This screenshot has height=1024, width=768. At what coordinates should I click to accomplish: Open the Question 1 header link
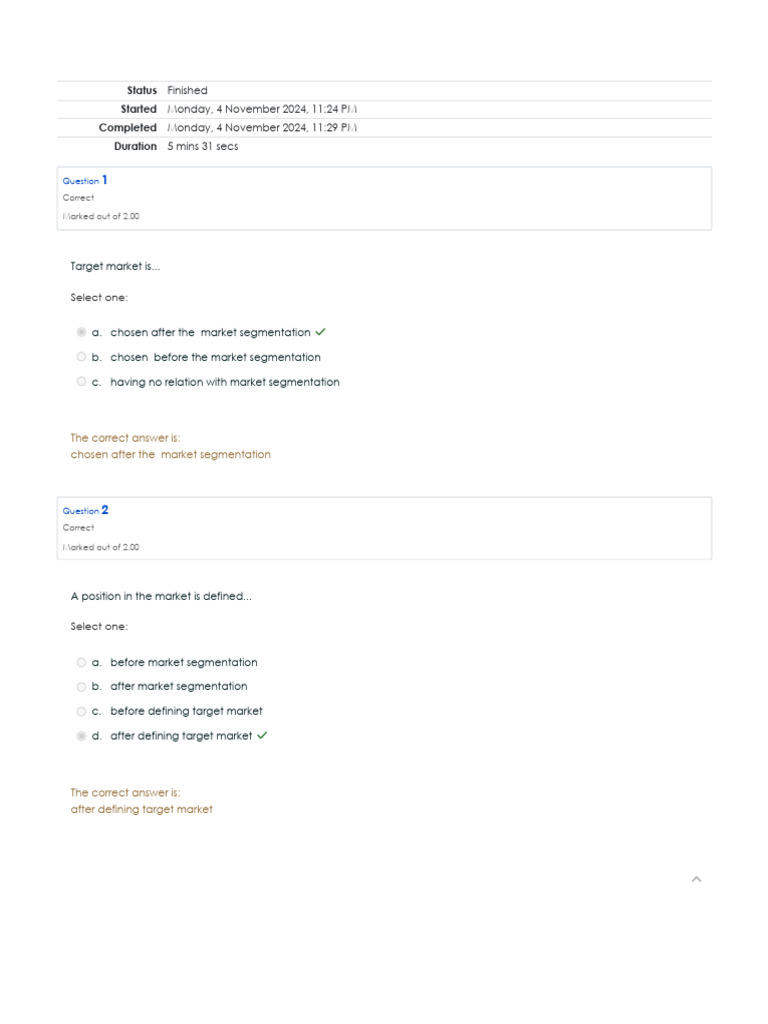click(x=85, y=181)
